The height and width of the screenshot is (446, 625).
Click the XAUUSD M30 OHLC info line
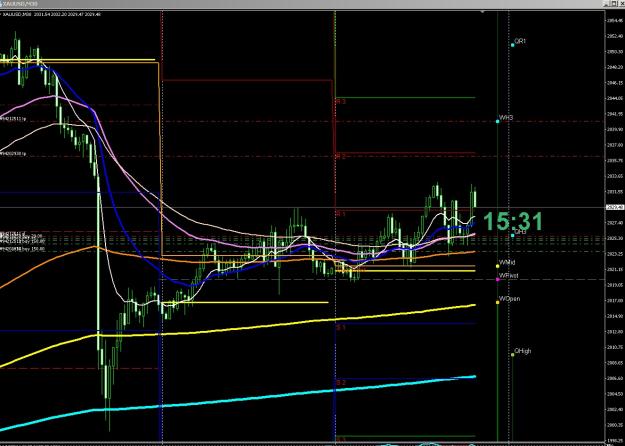52,14
